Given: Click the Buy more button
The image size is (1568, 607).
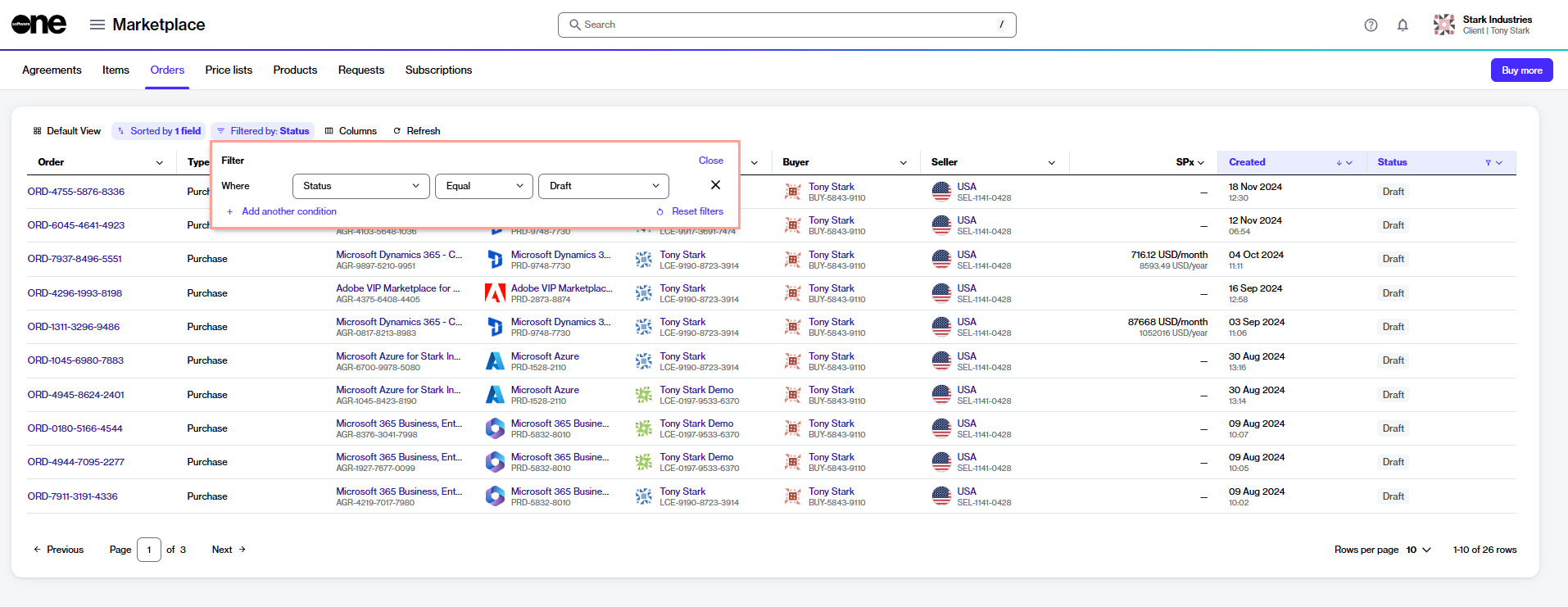Looking at the screenshot, I should 1521,70.
